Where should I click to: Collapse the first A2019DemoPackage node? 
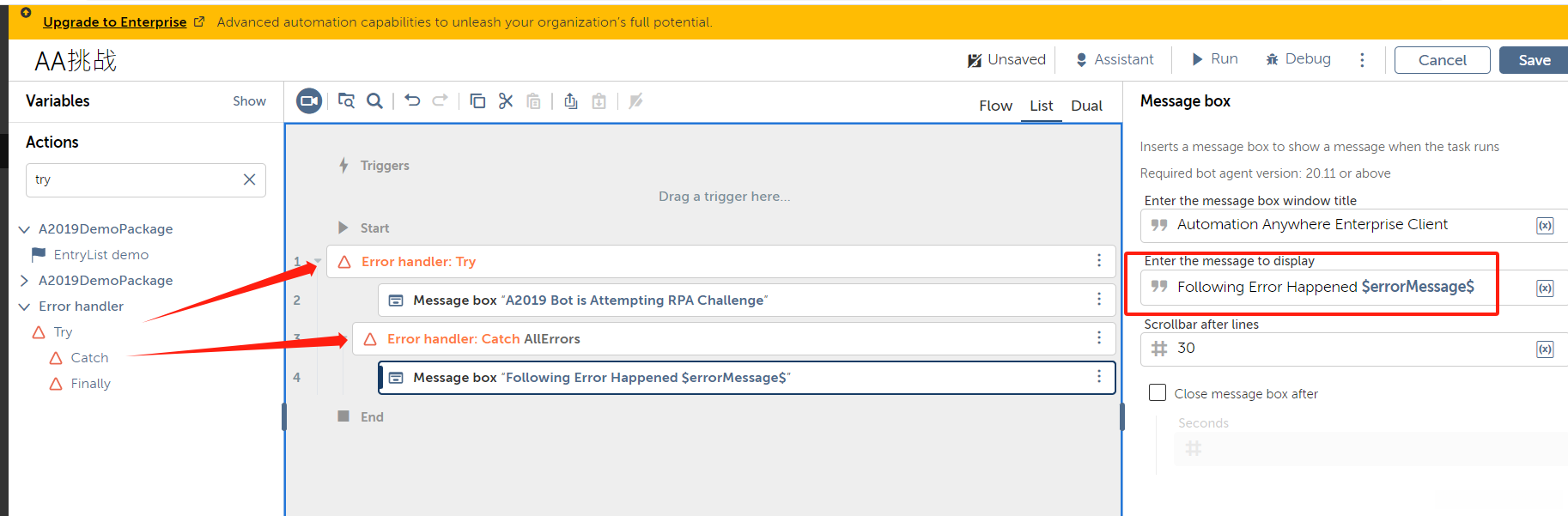click(x=24, y=229)
